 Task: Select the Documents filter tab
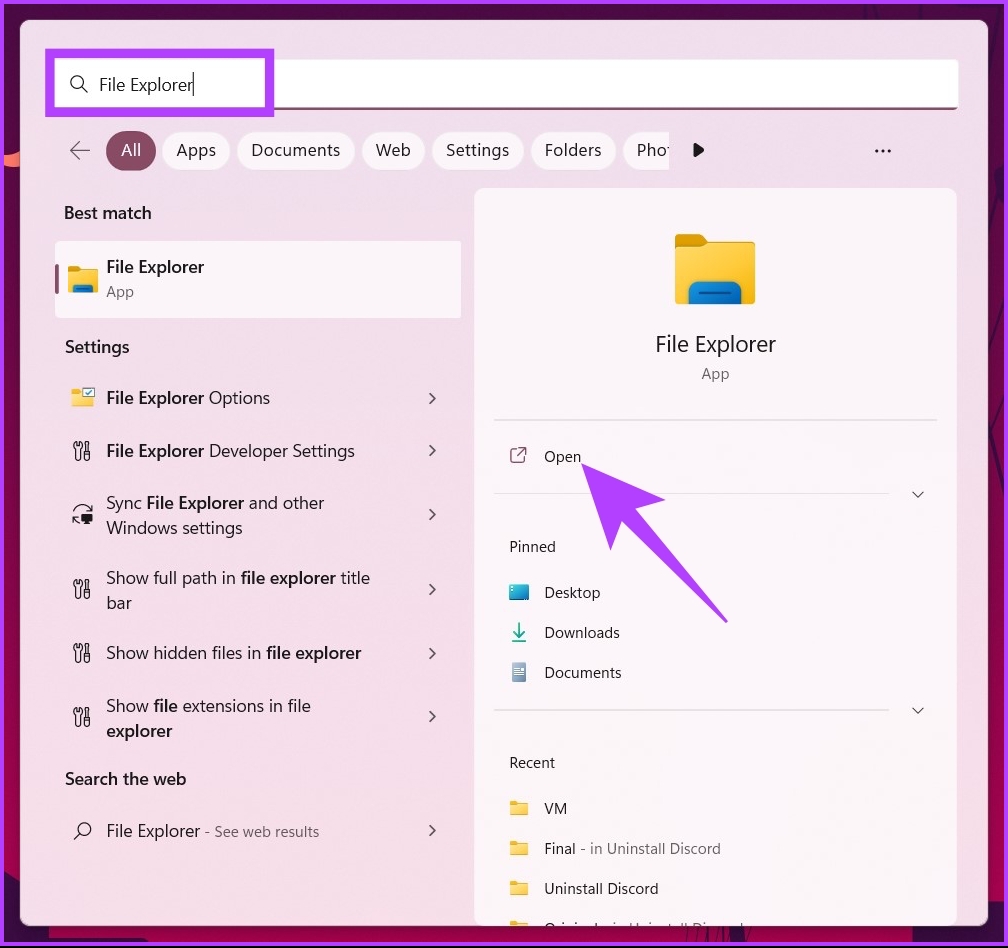pos(295,150)
